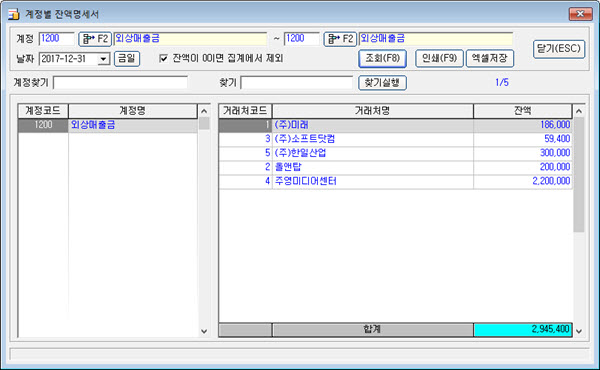Select the (주)소프트닷컴 row

click(x=396, y=139)
